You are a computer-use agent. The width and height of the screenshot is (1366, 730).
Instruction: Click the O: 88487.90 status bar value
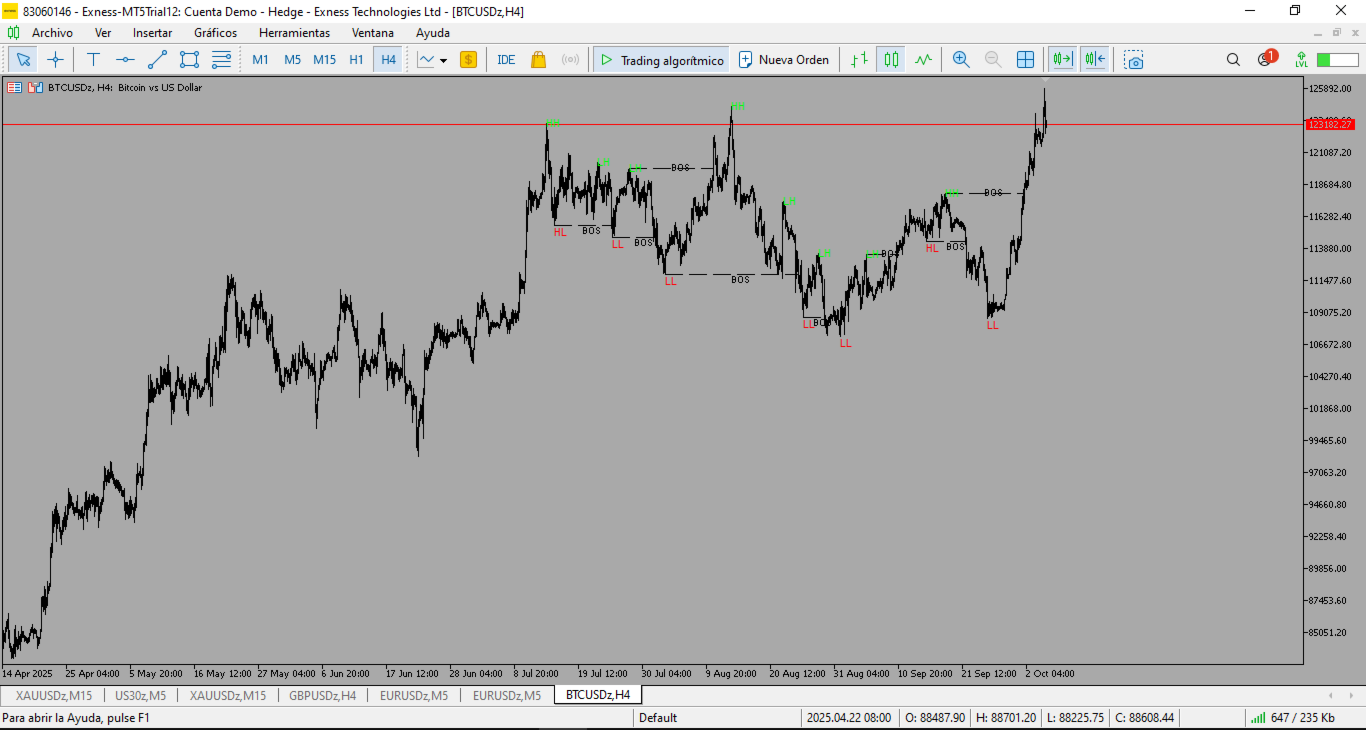(935, 718)
